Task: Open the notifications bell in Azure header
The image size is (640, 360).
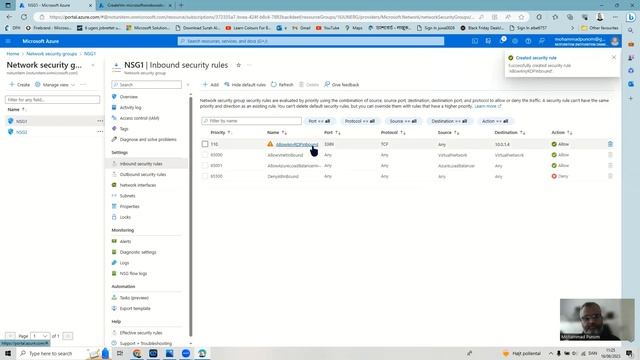Action: pyautogui.click(x=502, y=41)
